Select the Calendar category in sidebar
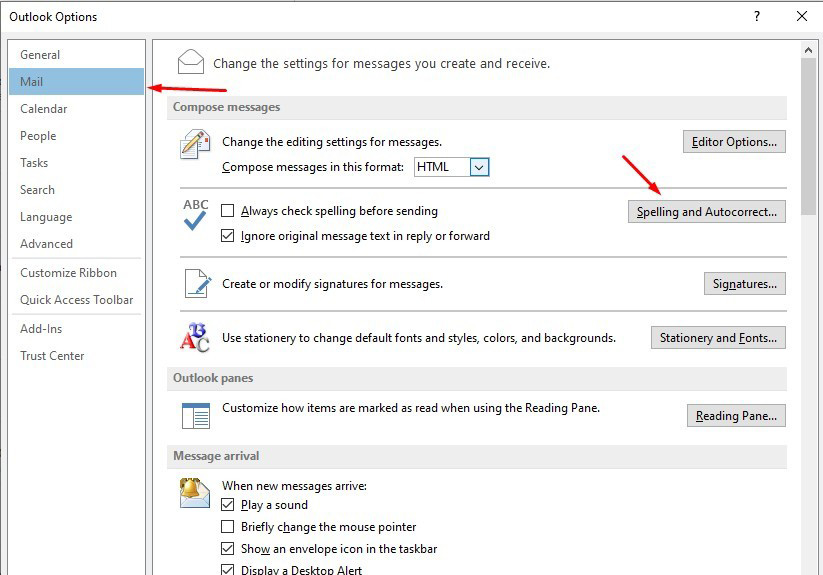This screenshot has height=575, width=823. point(44,109)
